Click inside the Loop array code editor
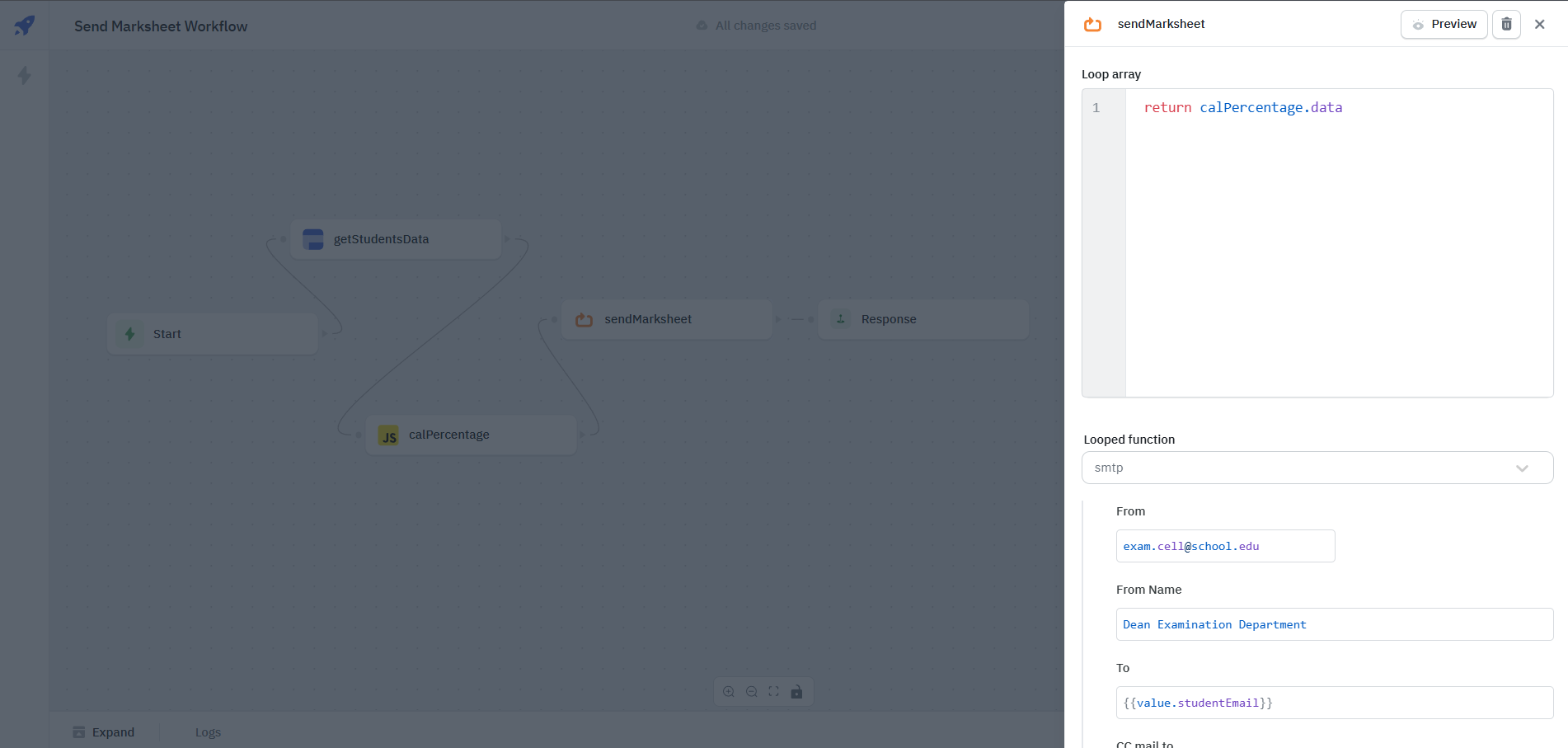Viewport: 1568px width, 748px height. [x=1338, y=243]
